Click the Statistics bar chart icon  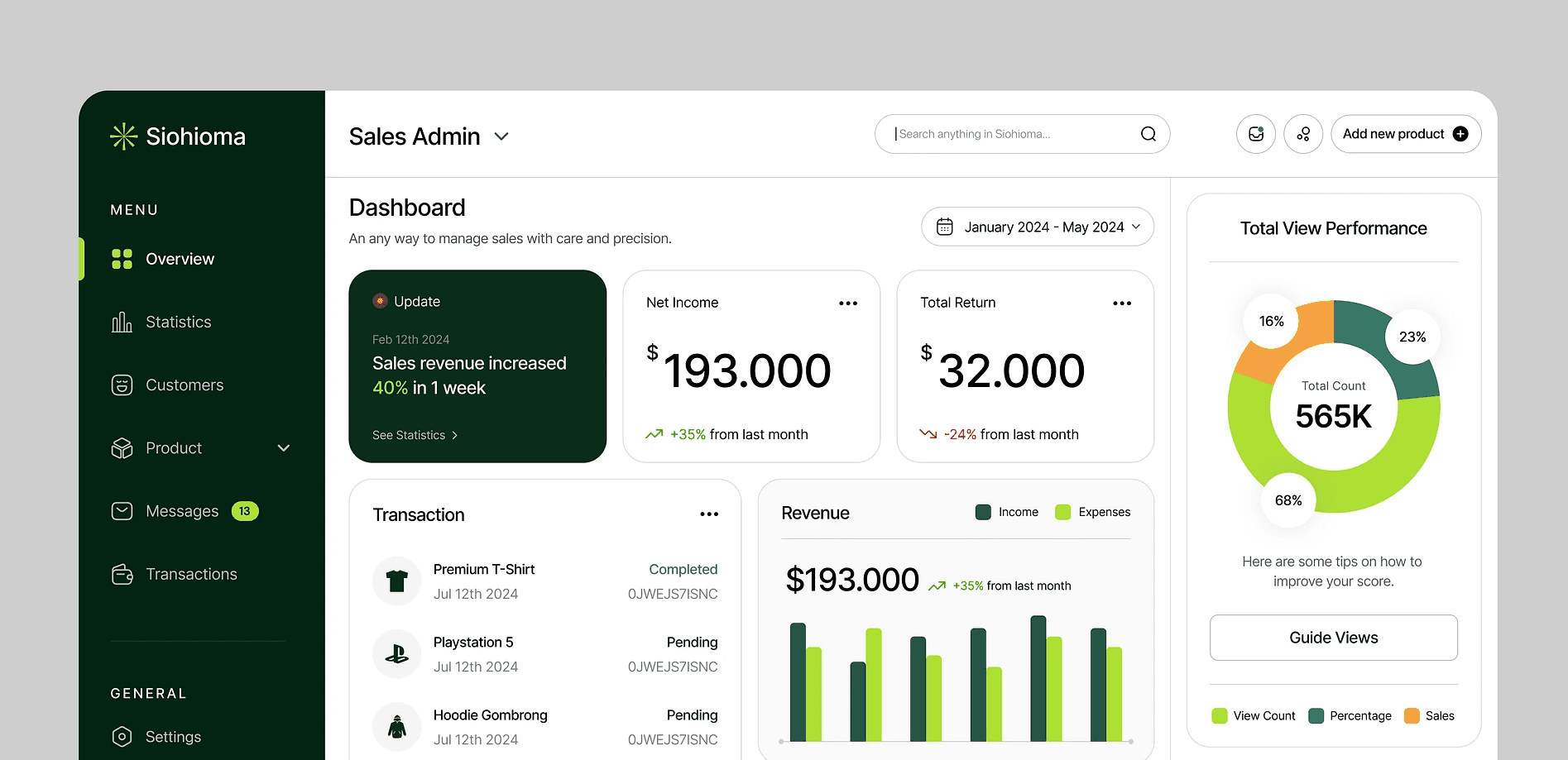[x=122, y=322]
